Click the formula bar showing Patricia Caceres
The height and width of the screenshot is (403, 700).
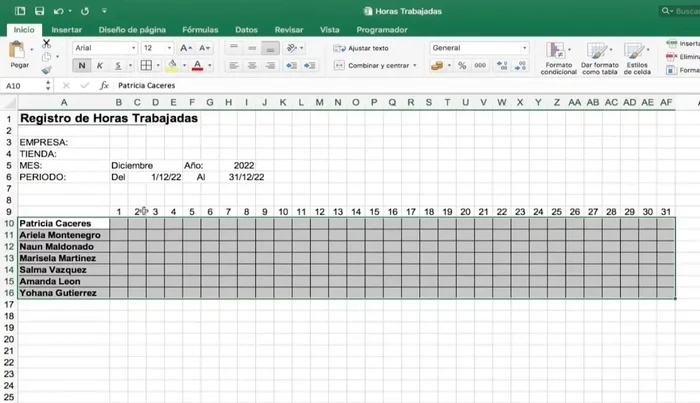pos(406,85)
